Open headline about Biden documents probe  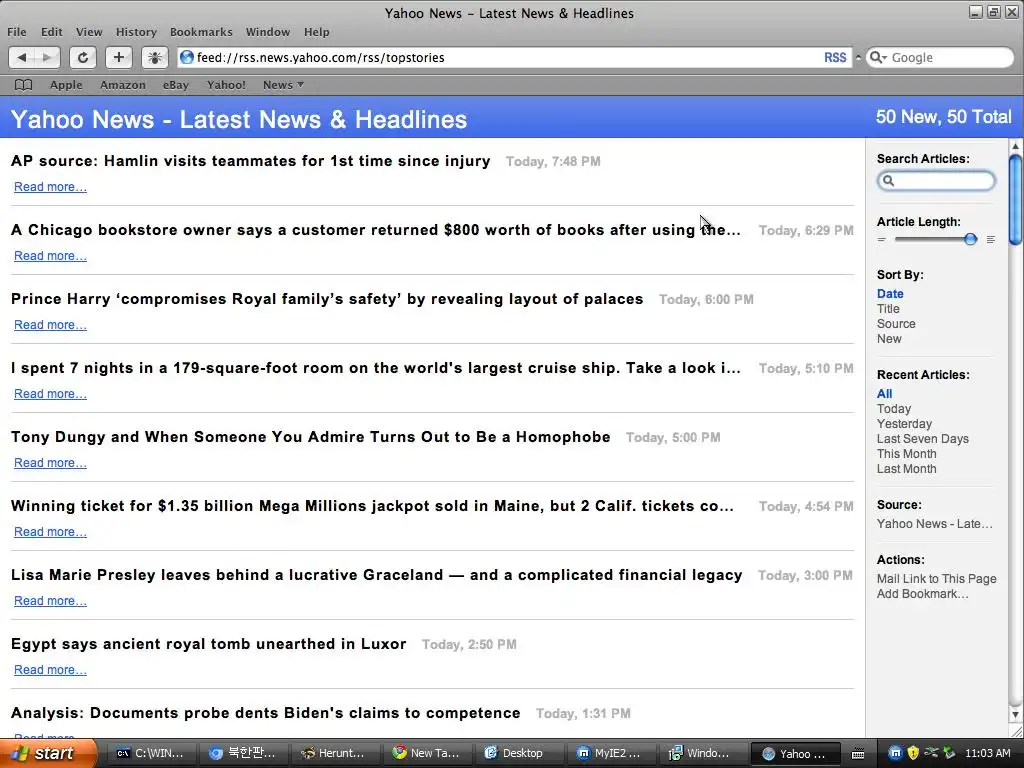(x=266, y=713)
